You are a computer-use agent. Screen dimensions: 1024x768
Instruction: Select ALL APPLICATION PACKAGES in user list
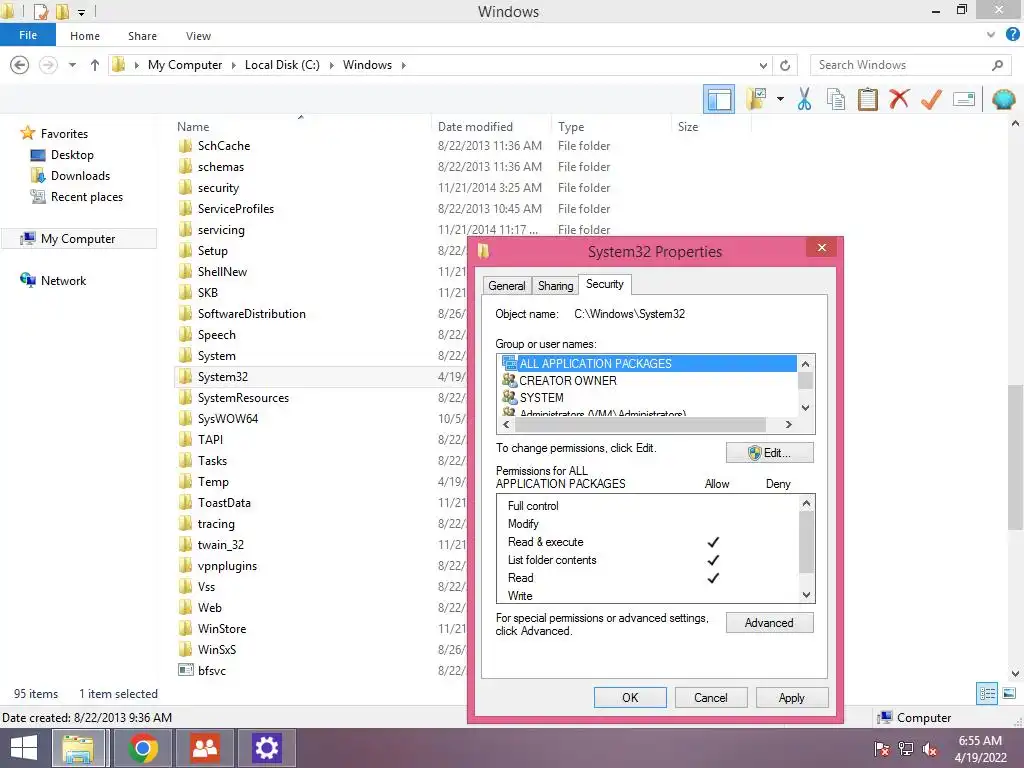click(648, 363)
